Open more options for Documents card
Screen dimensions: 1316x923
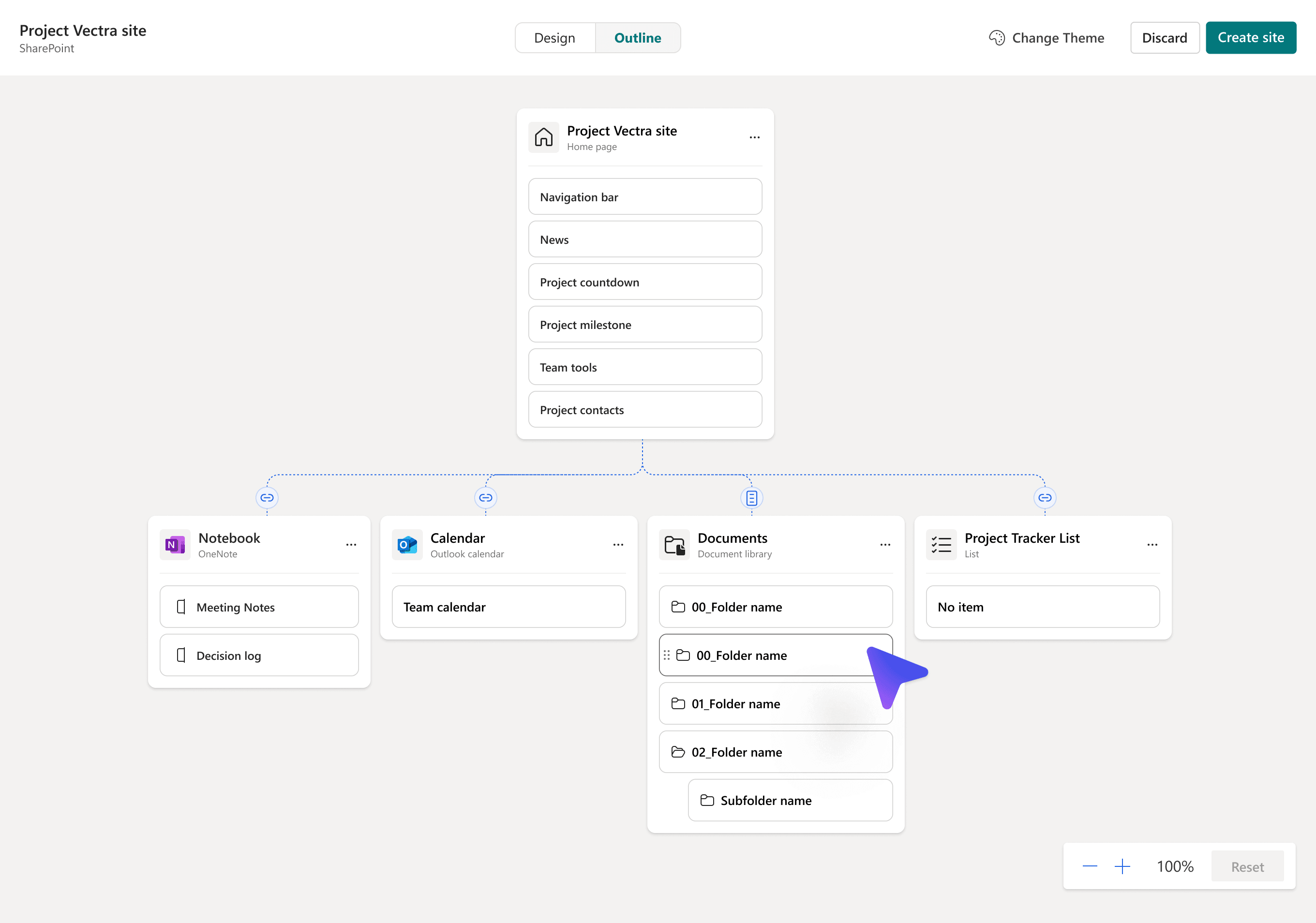coord(885,545)
